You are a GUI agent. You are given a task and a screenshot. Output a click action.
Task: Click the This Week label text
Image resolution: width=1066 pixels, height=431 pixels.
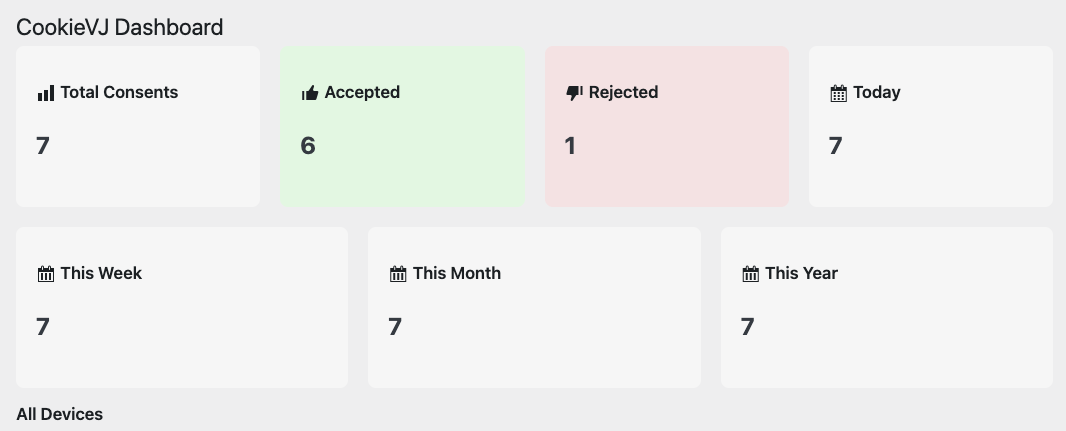coord(101,273)
